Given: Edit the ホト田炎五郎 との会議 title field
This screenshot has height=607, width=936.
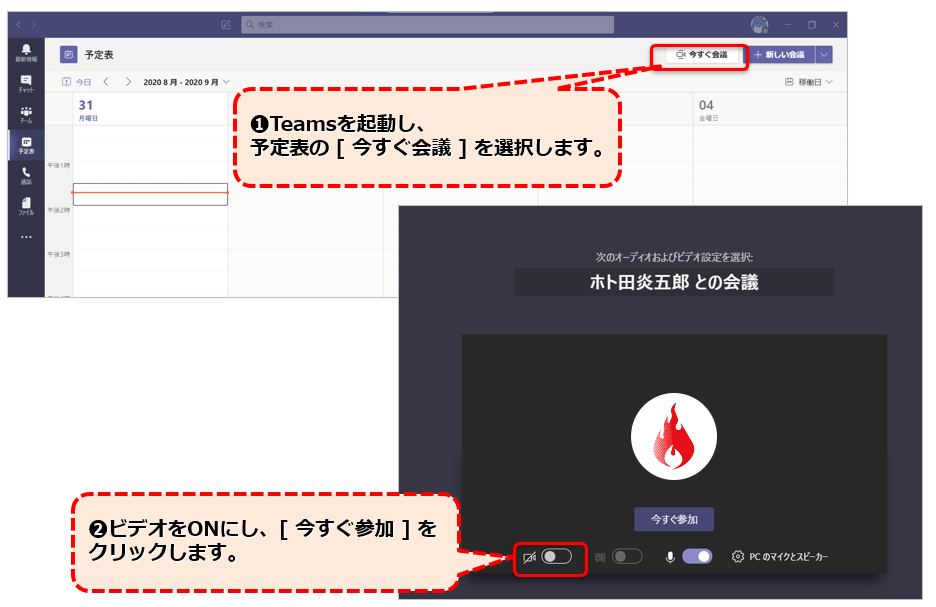Looking at the screenshot, I should pos(674,282).
